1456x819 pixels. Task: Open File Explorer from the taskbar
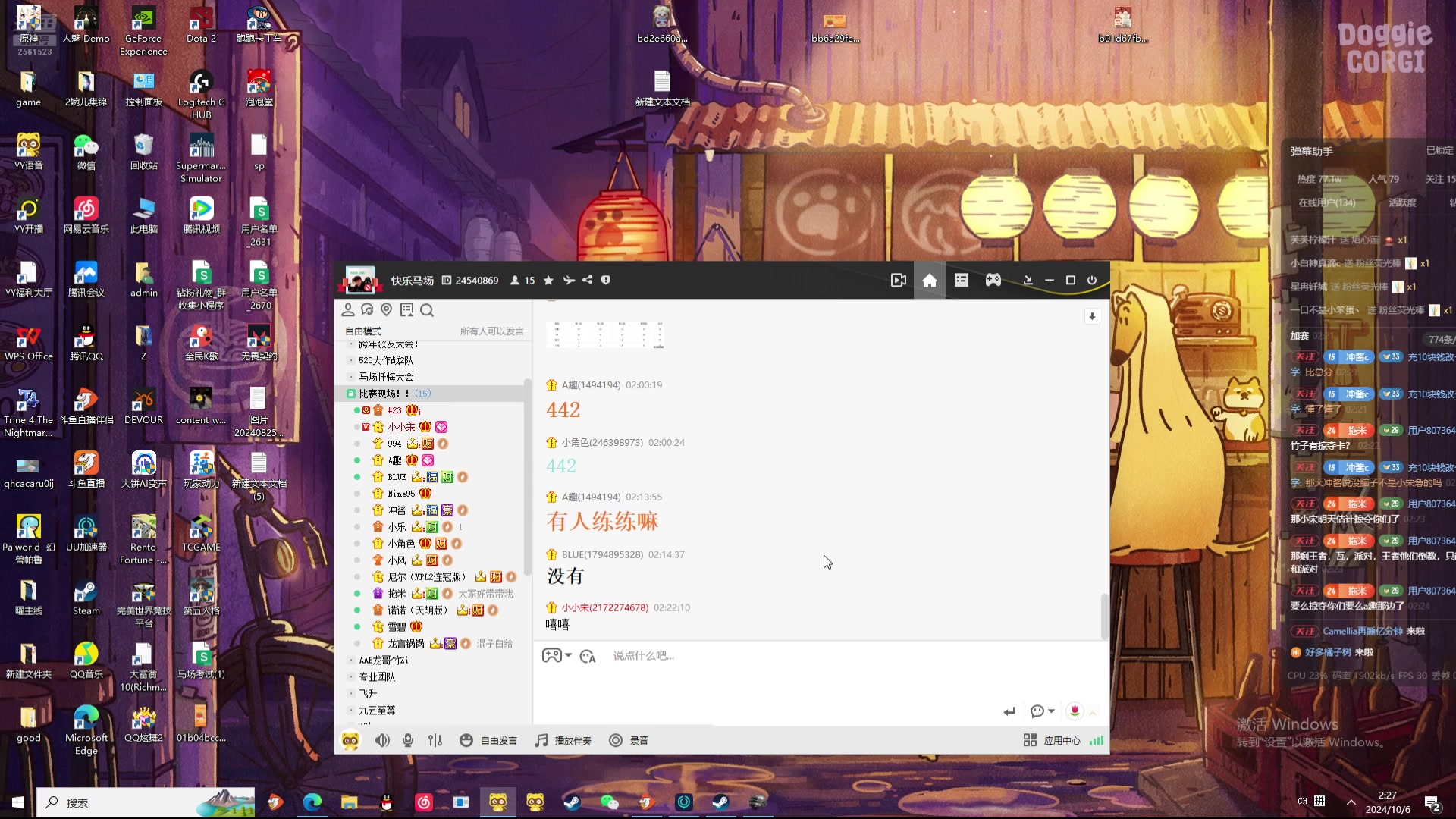tap(349, 802)
